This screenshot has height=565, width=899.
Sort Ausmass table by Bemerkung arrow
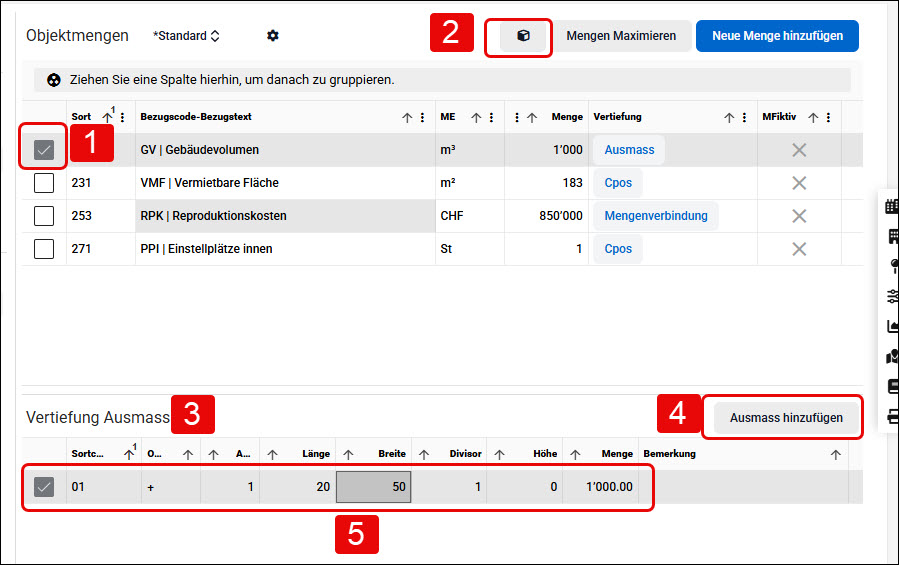835,454
